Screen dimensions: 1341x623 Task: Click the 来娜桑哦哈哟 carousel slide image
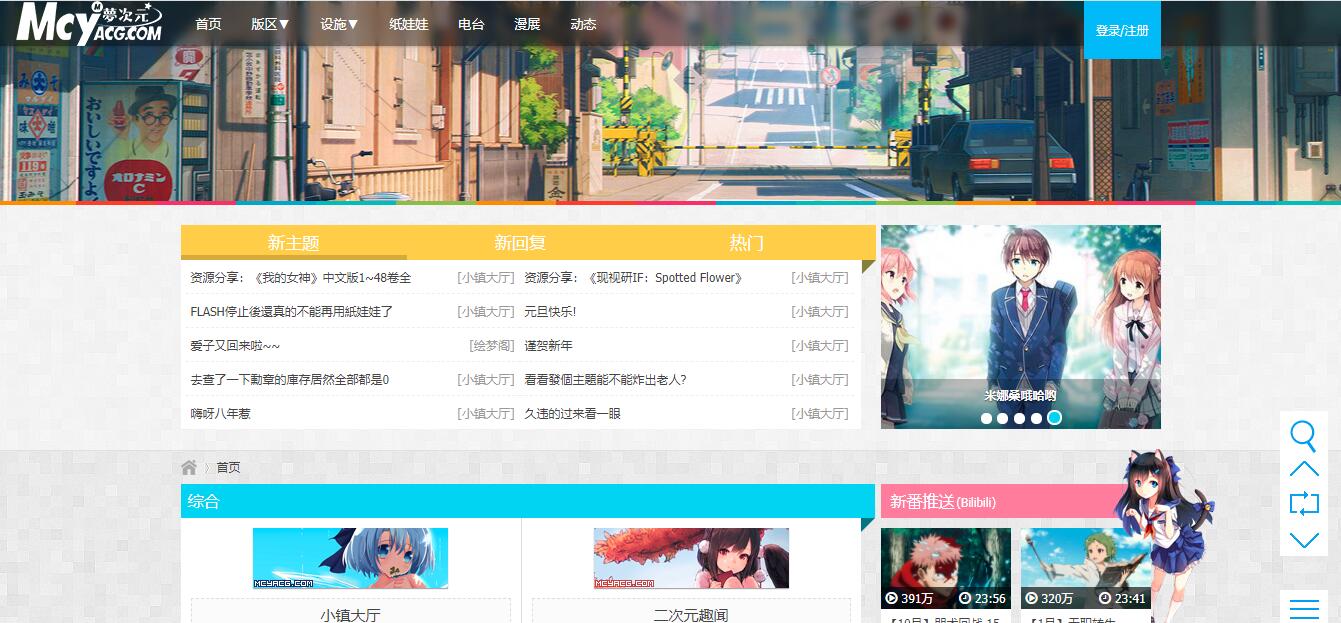coord(1021,327)
